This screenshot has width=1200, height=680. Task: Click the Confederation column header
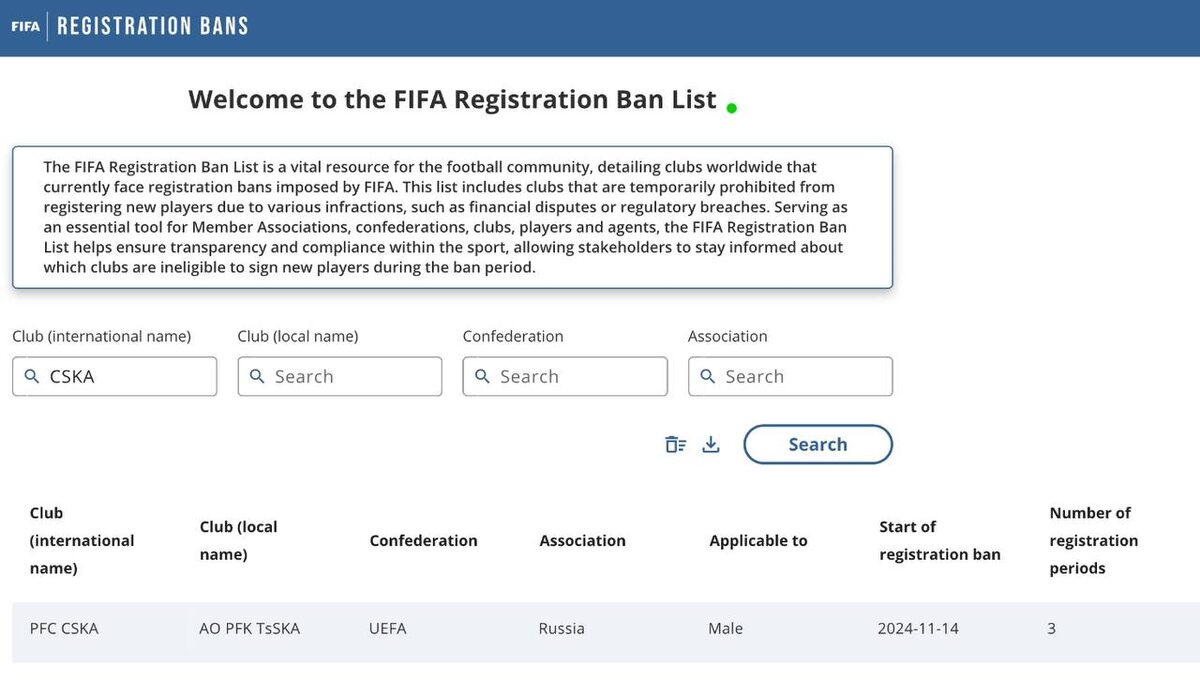[424, 541]
